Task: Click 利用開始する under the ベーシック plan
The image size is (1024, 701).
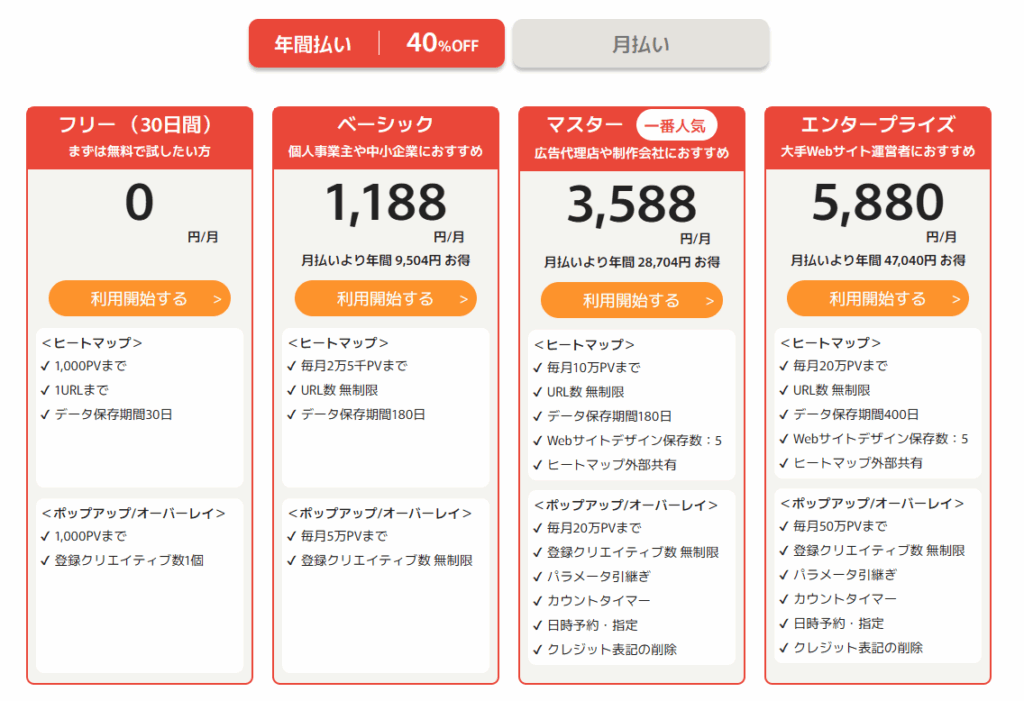Action: (385, 299)
